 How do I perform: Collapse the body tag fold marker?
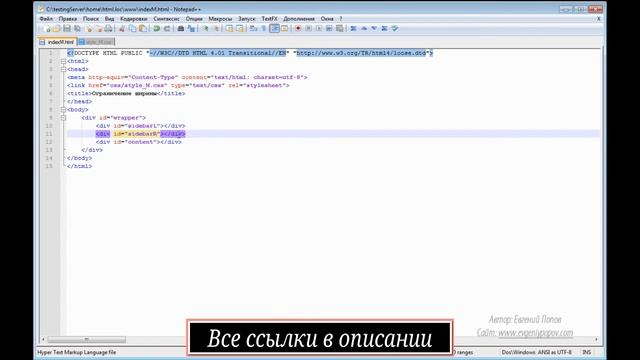63,110
